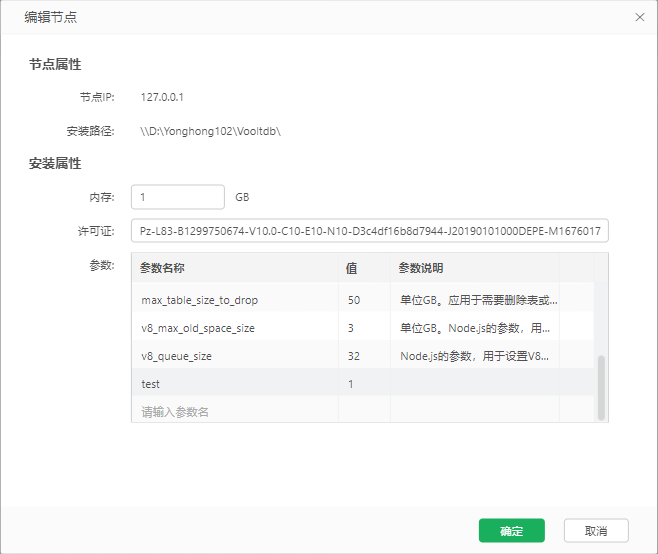Click the parameter table vertical scrollbar
The image size is (658, 554).
601,387
